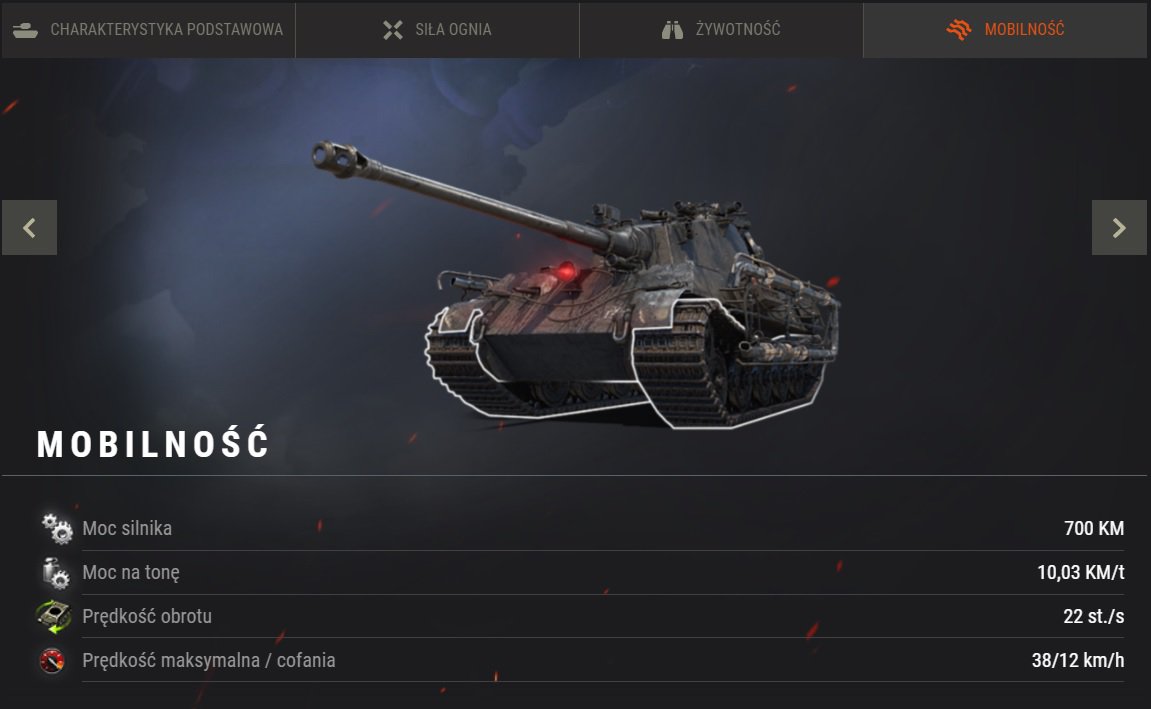Click the tank silhouette icon
Image resolution: width=1151 pixels, height=709 pixels.
tap(26, 29)
